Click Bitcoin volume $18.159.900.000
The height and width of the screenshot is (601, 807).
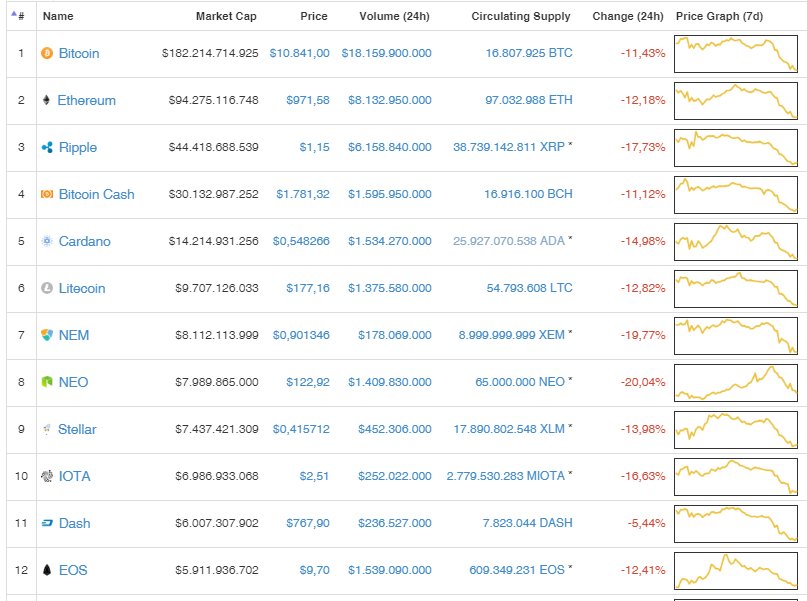[x=387, y=53]
